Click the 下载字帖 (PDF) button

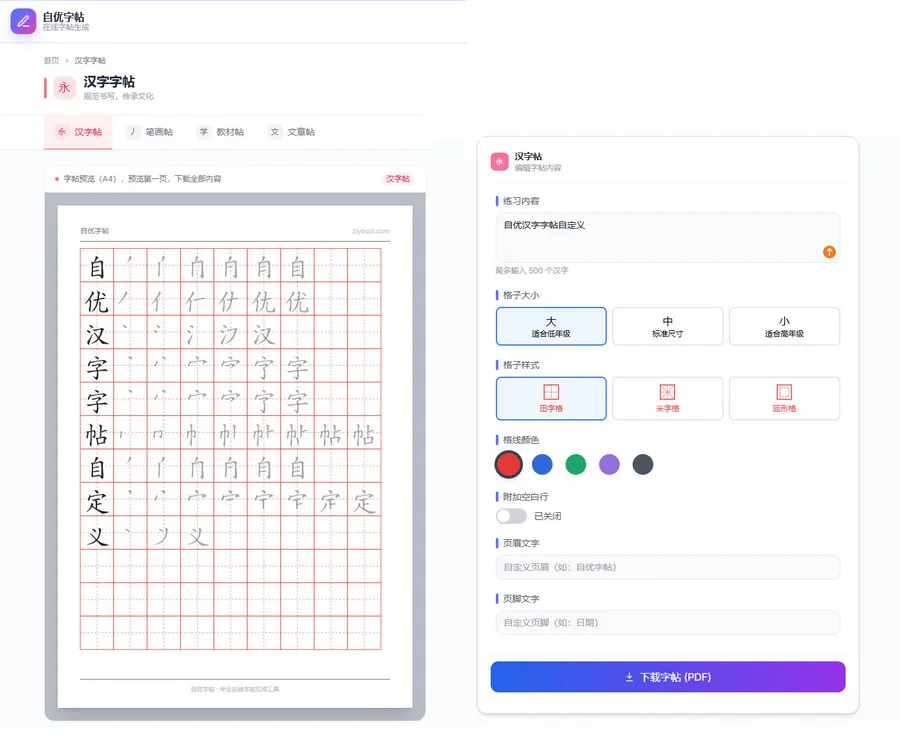point(667,677)
